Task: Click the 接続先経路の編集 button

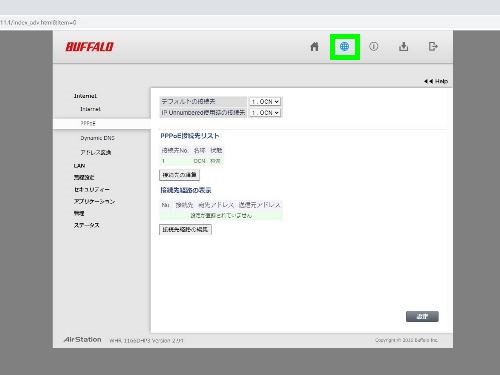Action: [185, 229]
